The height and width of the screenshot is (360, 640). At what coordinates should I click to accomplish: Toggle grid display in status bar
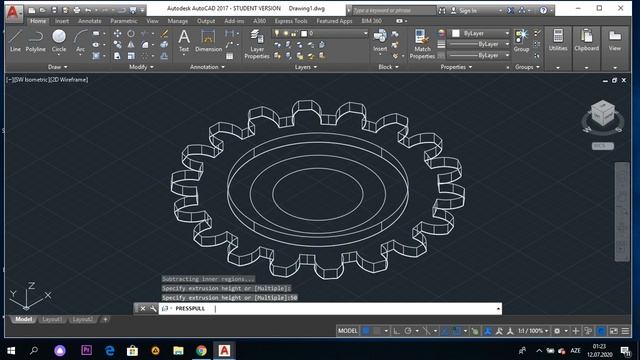point(366,331)
